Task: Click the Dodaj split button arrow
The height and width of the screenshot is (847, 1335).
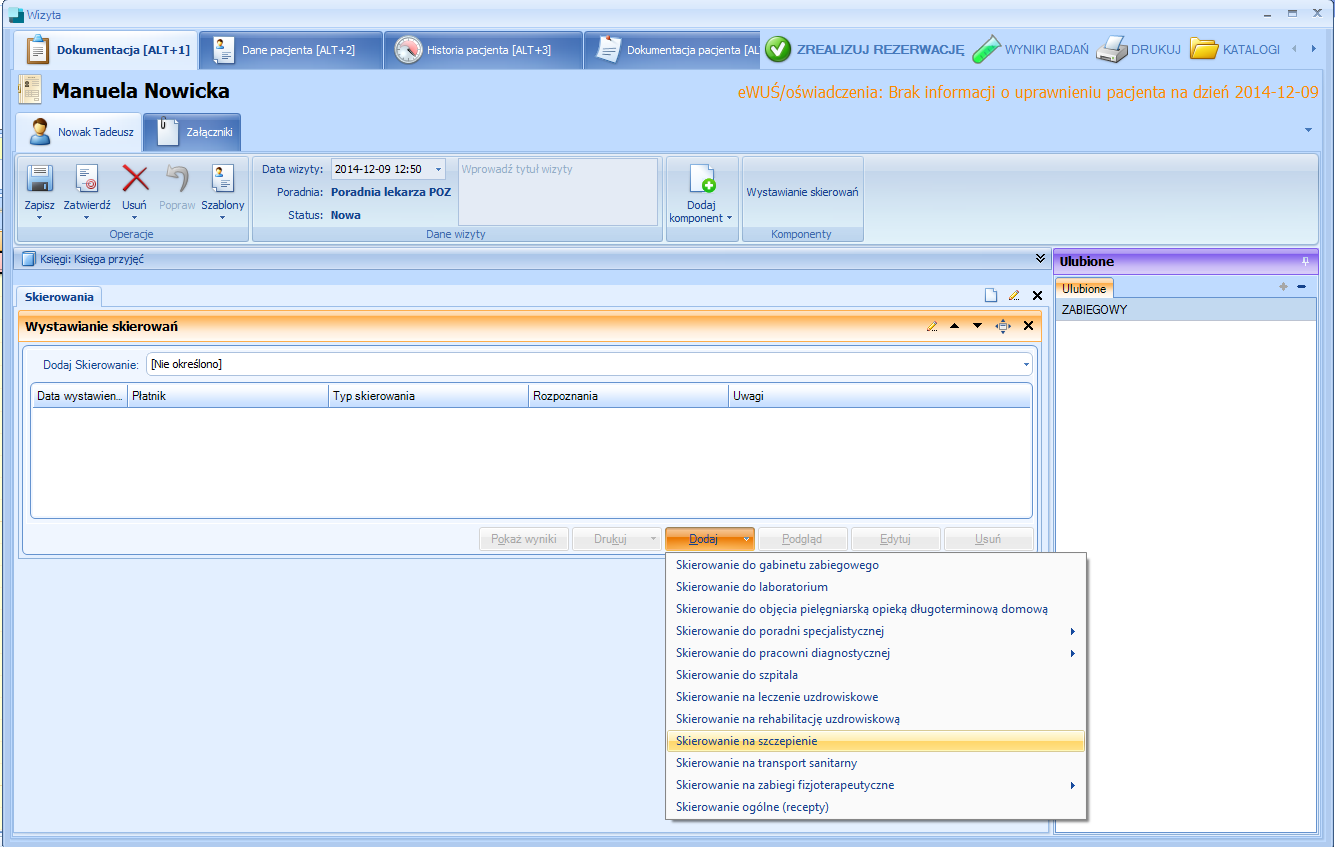Action: (747, 540)
